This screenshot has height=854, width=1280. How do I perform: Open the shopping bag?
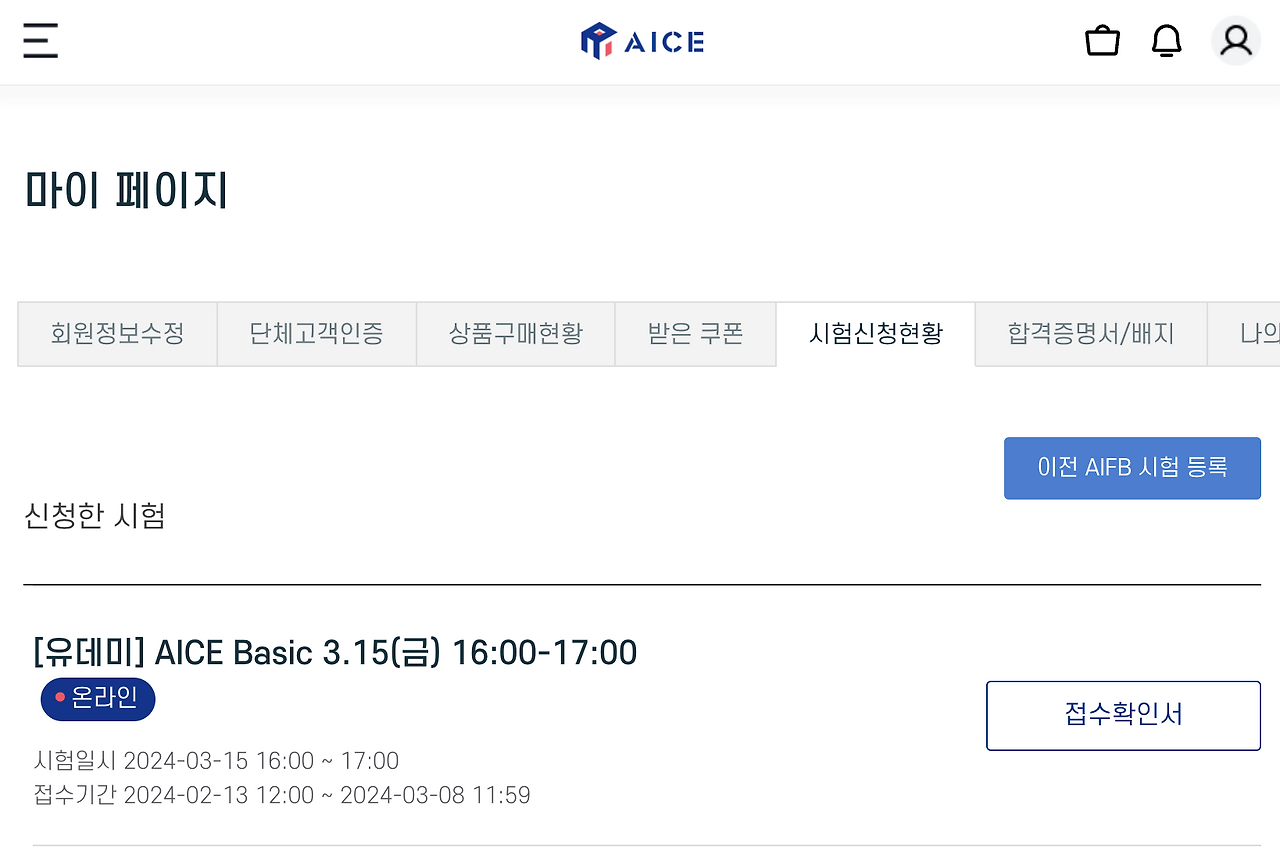(x=1102, y=41)
